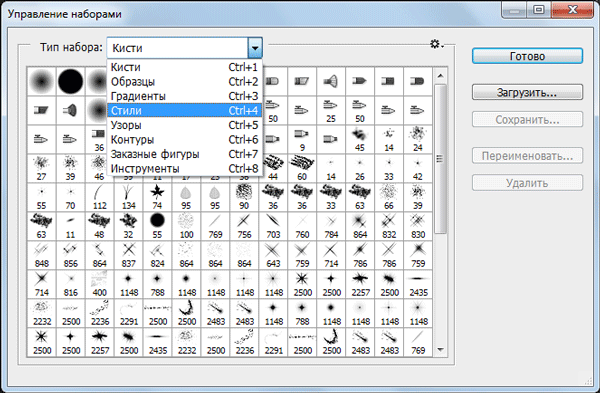Select Градиенты in the preset type list
600x393 pixels.
pos(184,96)
